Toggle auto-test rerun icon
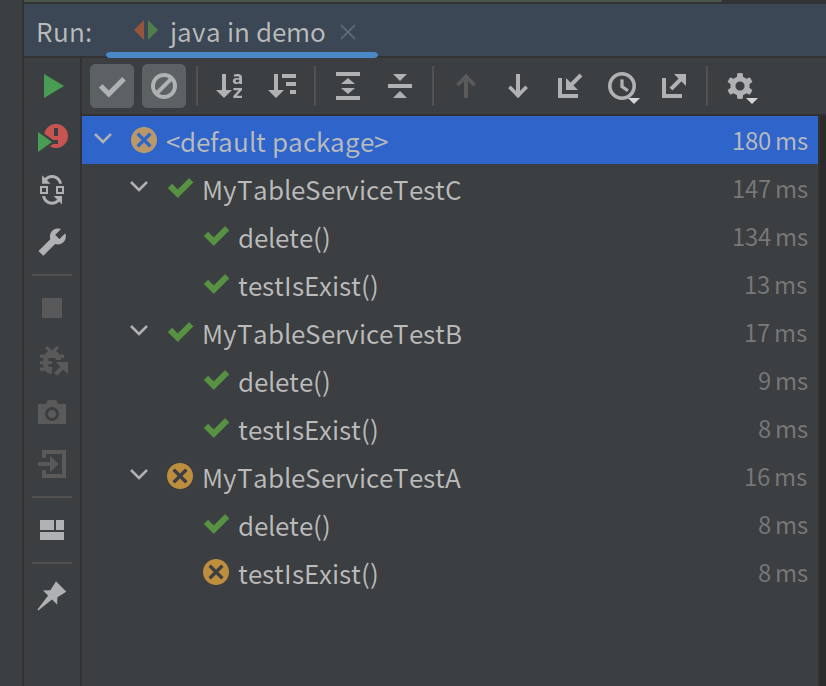The image size is (826, 686). (52, 190)
